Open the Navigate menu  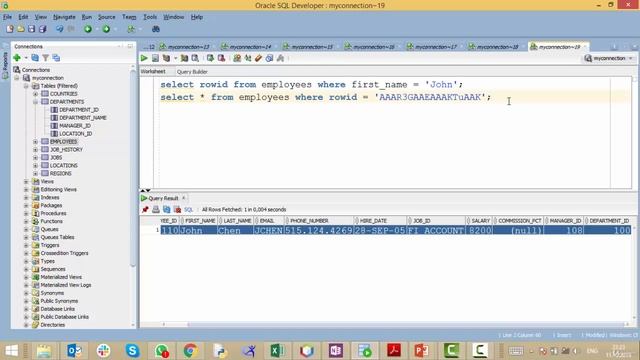pyautogui.click(x=64, y=17)
